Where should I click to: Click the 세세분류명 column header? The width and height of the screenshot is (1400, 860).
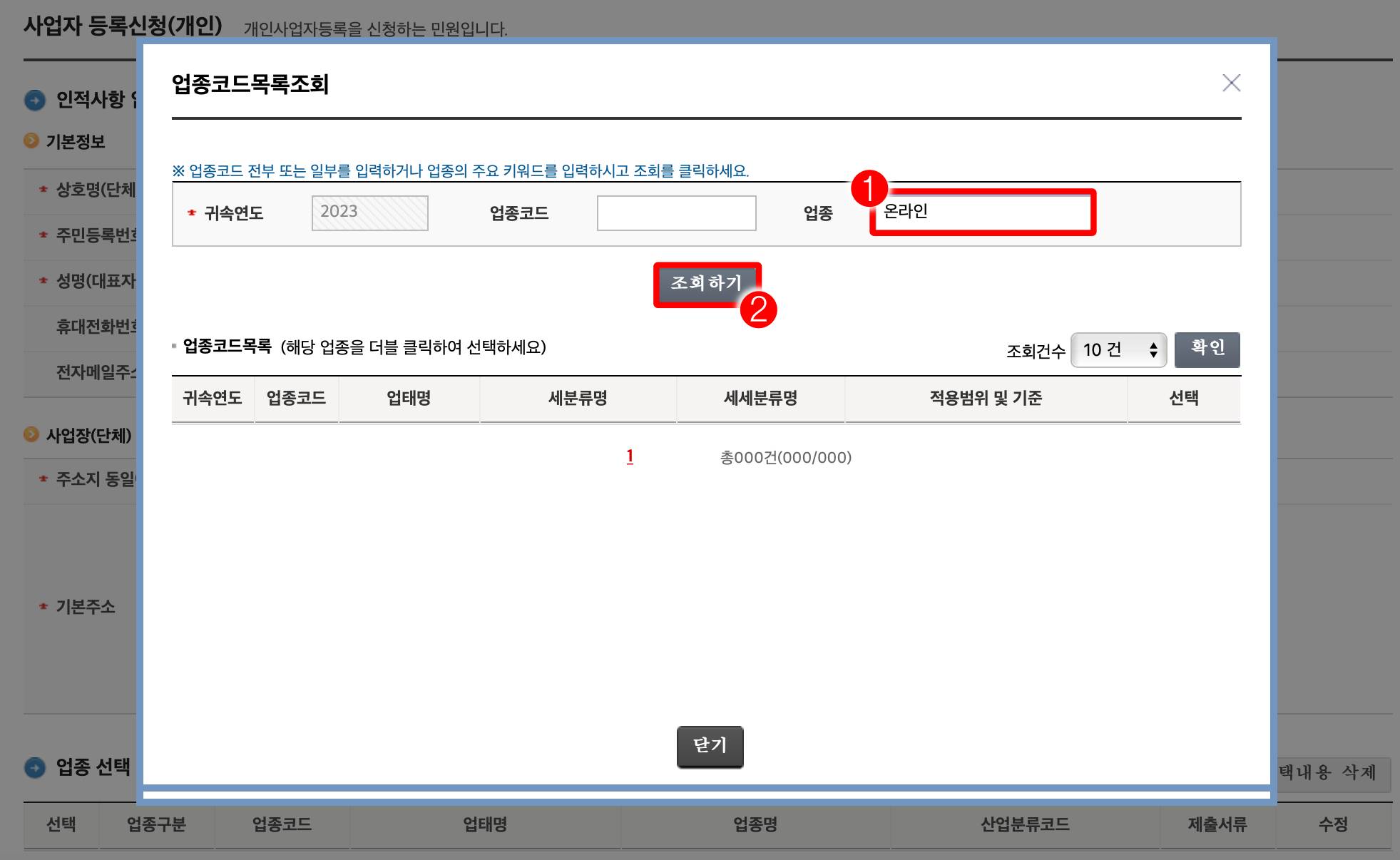759,399
